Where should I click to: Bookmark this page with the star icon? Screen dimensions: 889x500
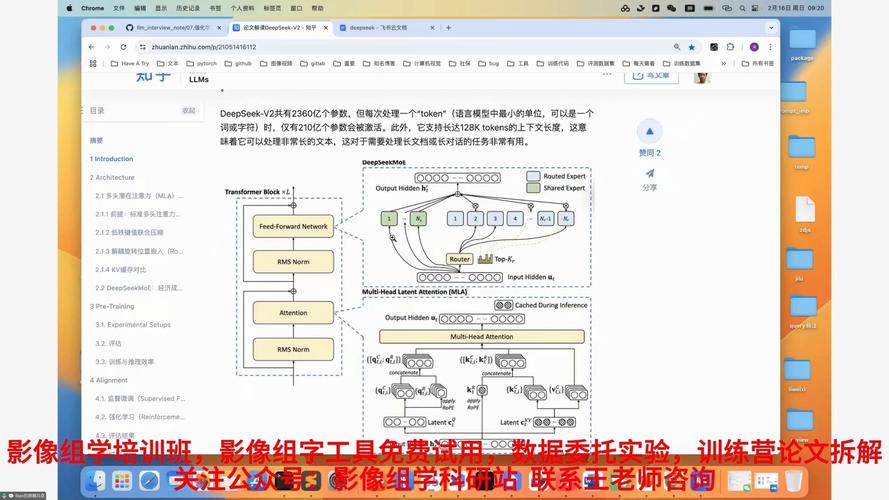tap(692, 47)
